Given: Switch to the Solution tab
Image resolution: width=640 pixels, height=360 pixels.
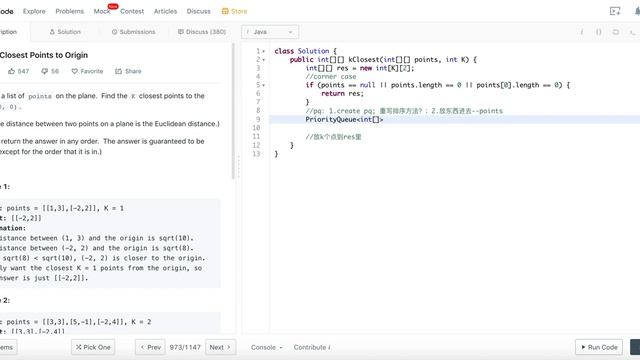Looking at the screenshot, I should [65, 32].
